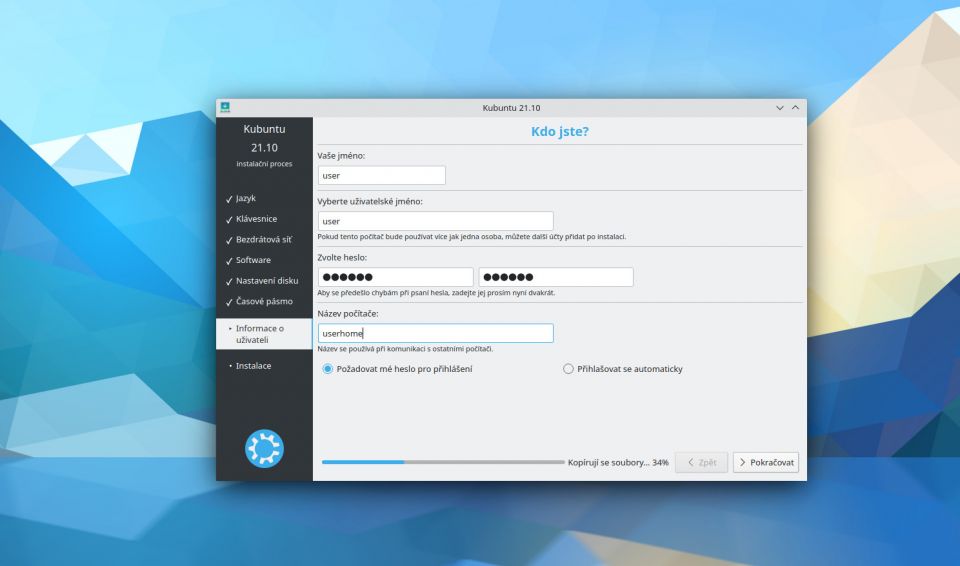The height and width of the screenshot is (566, 960).
Task: Select 'Požadovat mé heslo pro přihlášení' option
Action: click(x=397, y=369)
